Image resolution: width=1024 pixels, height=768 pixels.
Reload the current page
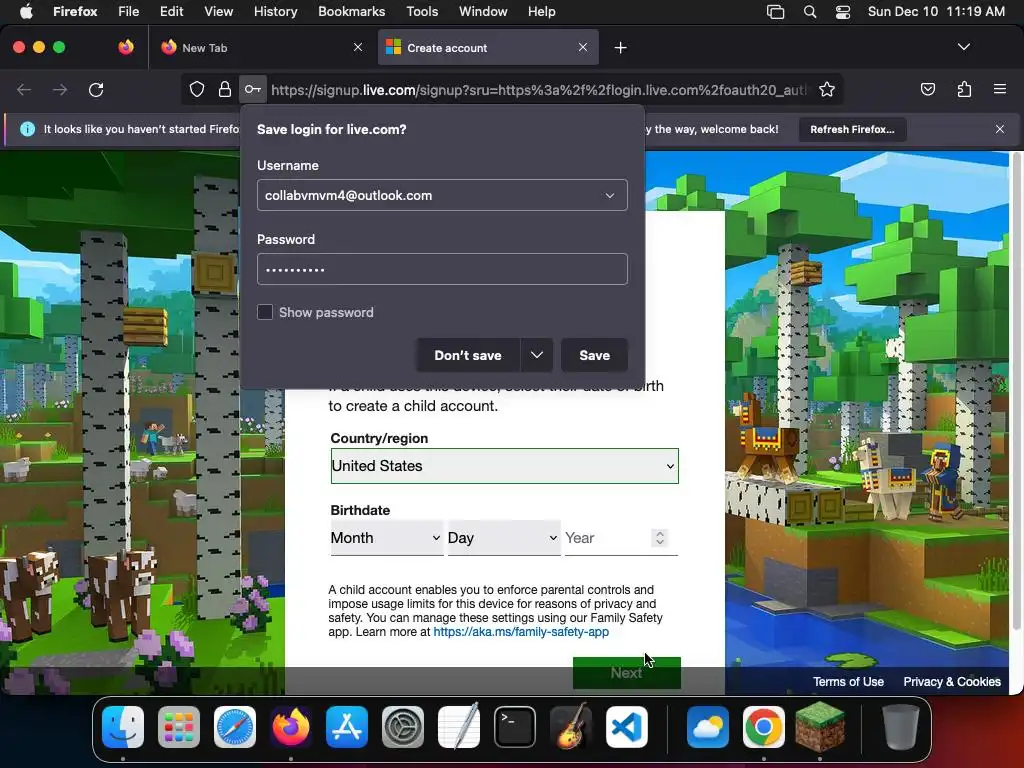coord(96,89)
